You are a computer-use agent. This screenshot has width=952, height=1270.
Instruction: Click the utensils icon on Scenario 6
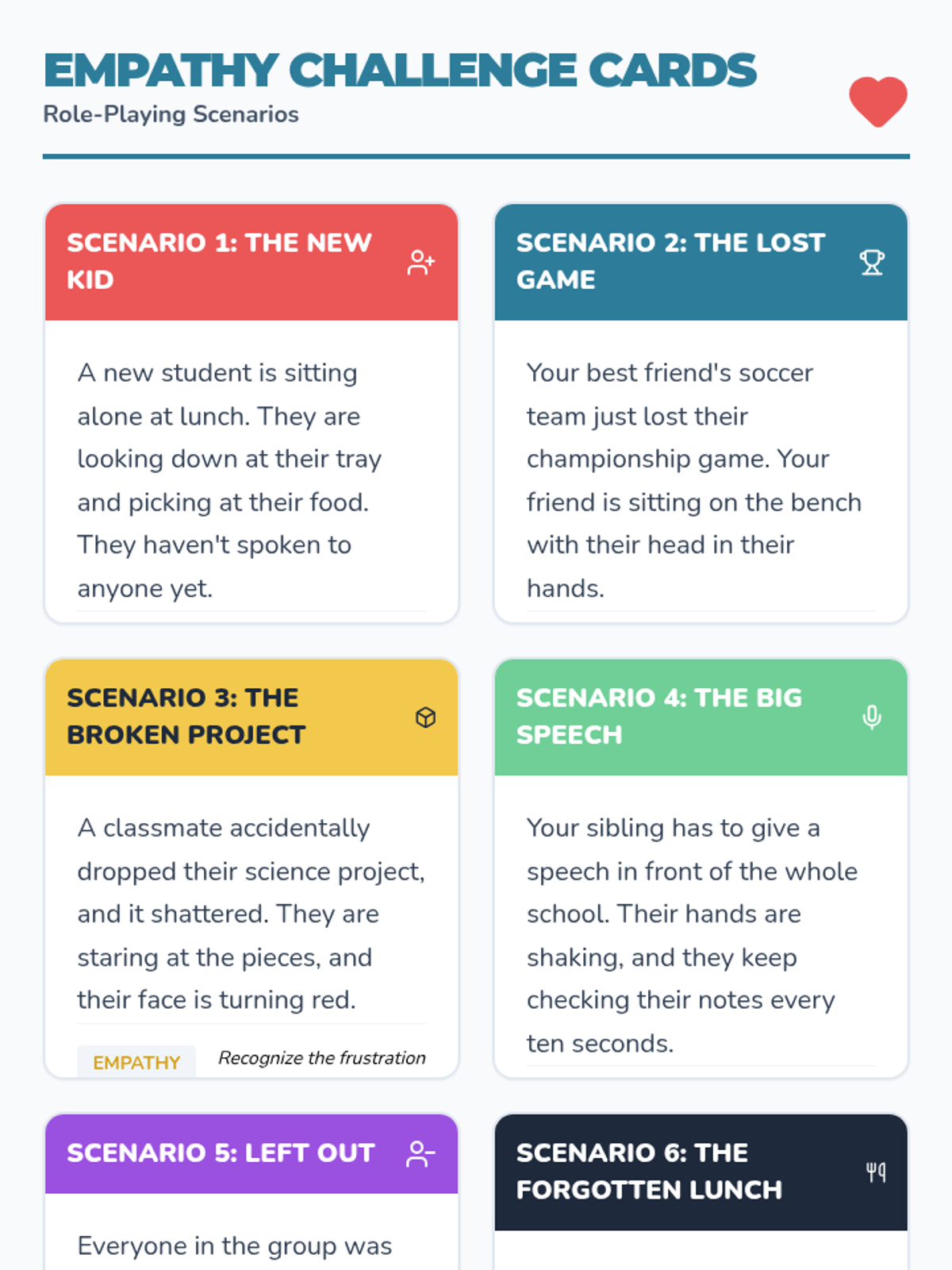pyautogui.click(x=876, y=1172)
